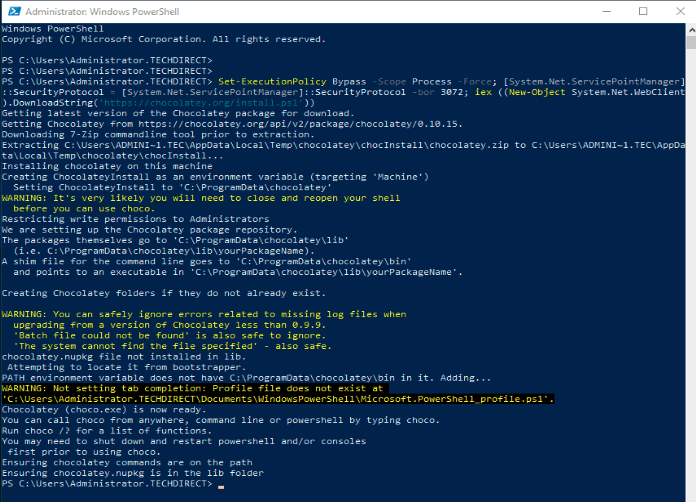Click the scrollbar down arrow

[x=690, y=495]
